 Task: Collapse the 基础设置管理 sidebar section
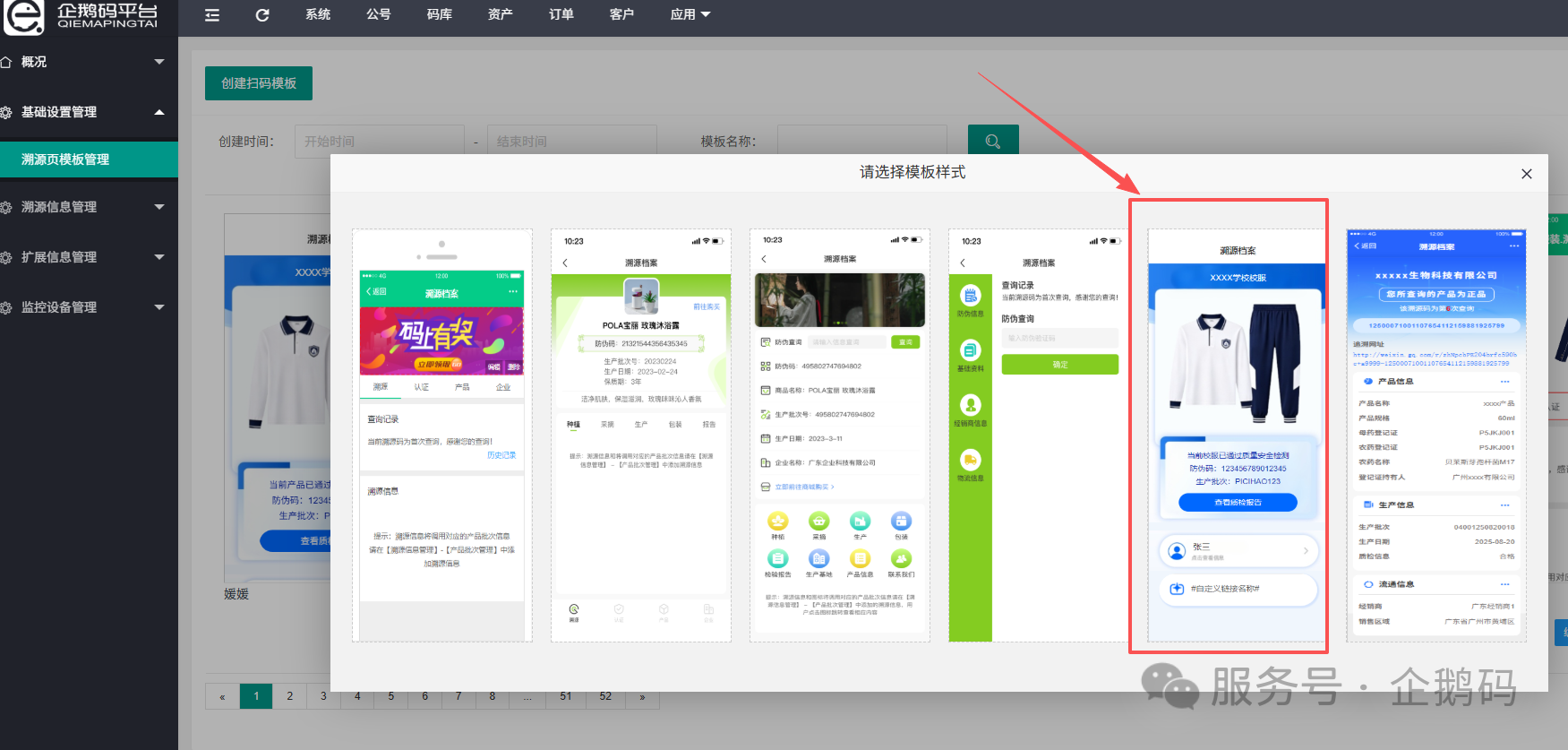pos(89,112)
